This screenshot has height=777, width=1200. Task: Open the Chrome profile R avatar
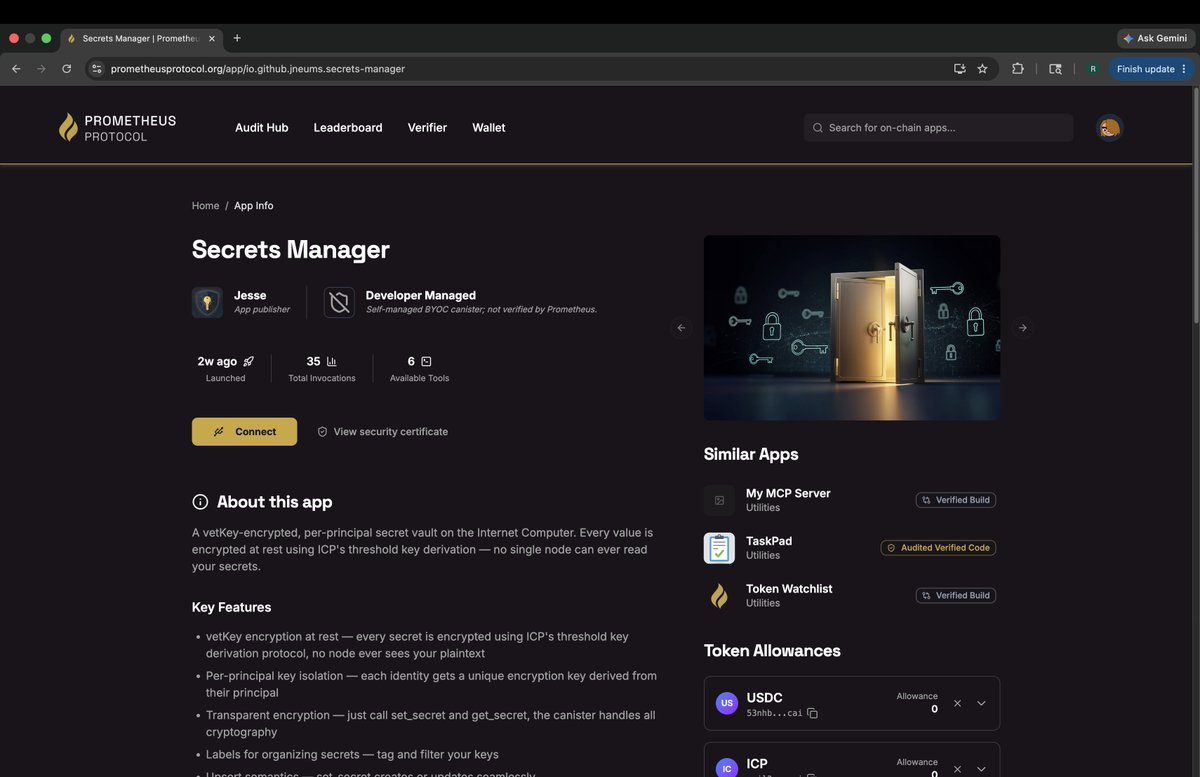click(x=1093, y=69)
